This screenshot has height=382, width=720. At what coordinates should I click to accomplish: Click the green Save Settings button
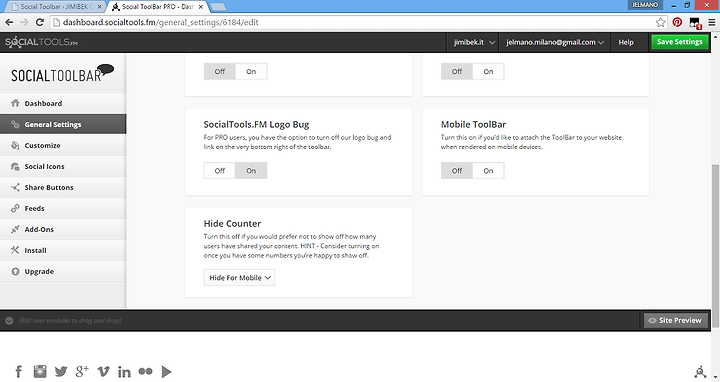click(680, 42)
